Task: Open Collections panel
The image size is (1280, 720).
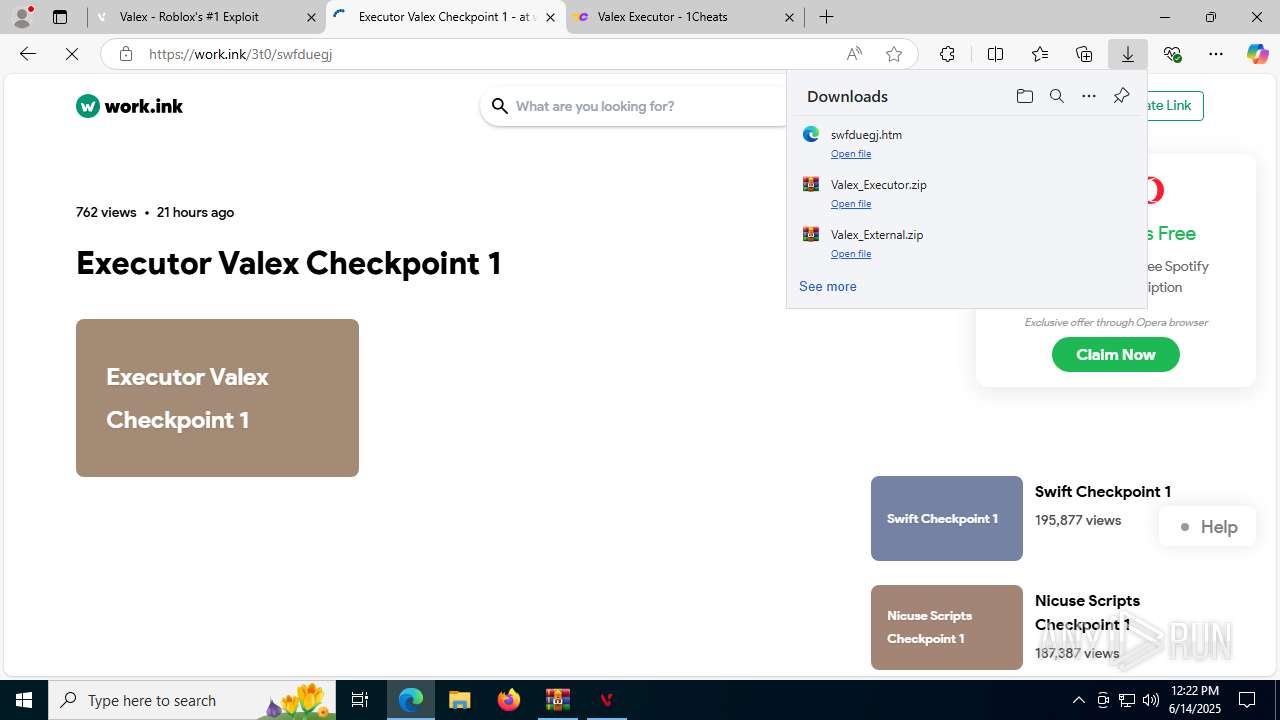Action: [1084, 54]
